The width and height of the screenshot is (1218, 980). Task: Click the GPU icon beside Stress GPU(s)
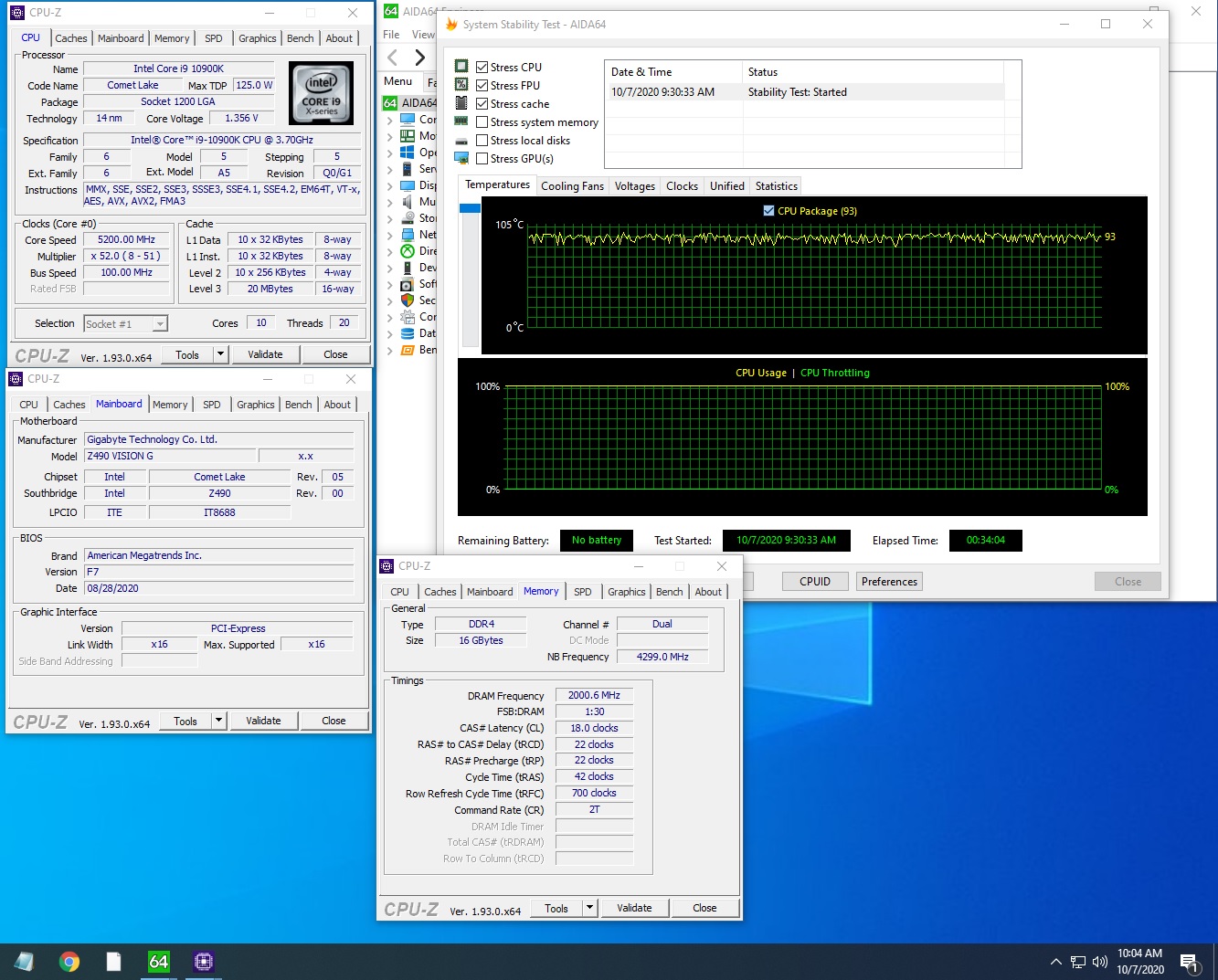461,158
